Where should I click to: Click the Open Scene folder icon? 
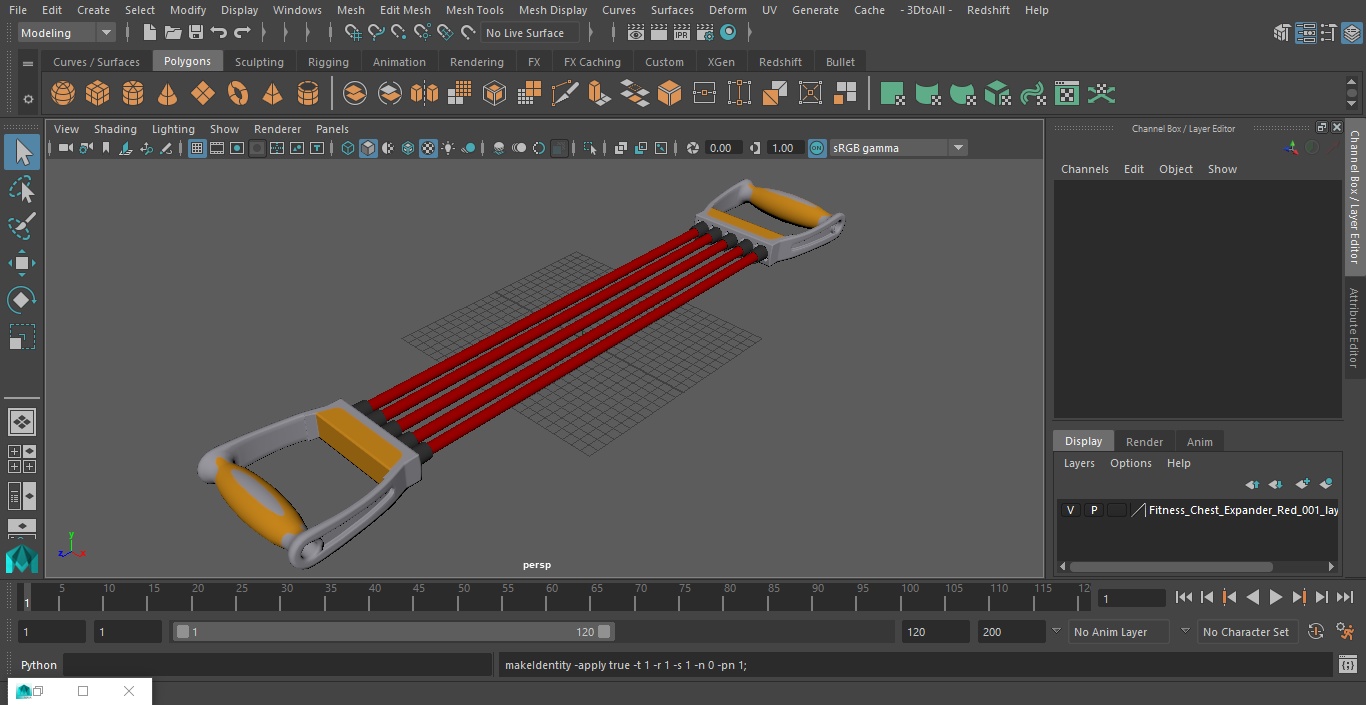[x=173, y=33]
